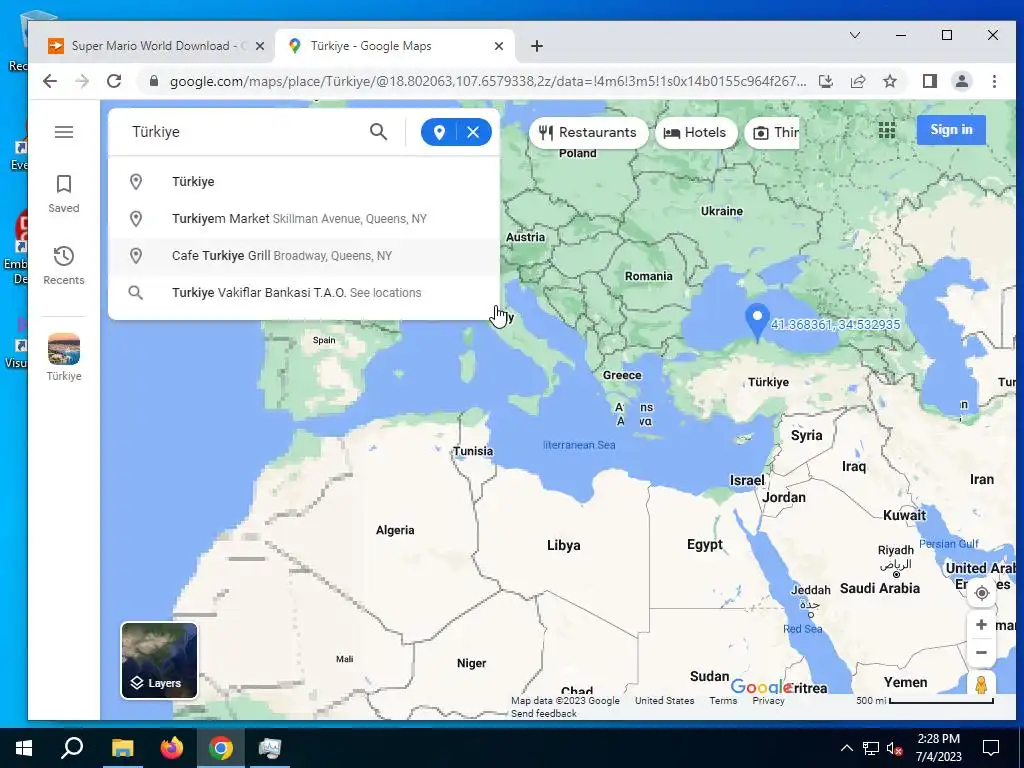The image size is (1024, 768).
Task: Open the Google apps grid
Action: tap(887, 130)
